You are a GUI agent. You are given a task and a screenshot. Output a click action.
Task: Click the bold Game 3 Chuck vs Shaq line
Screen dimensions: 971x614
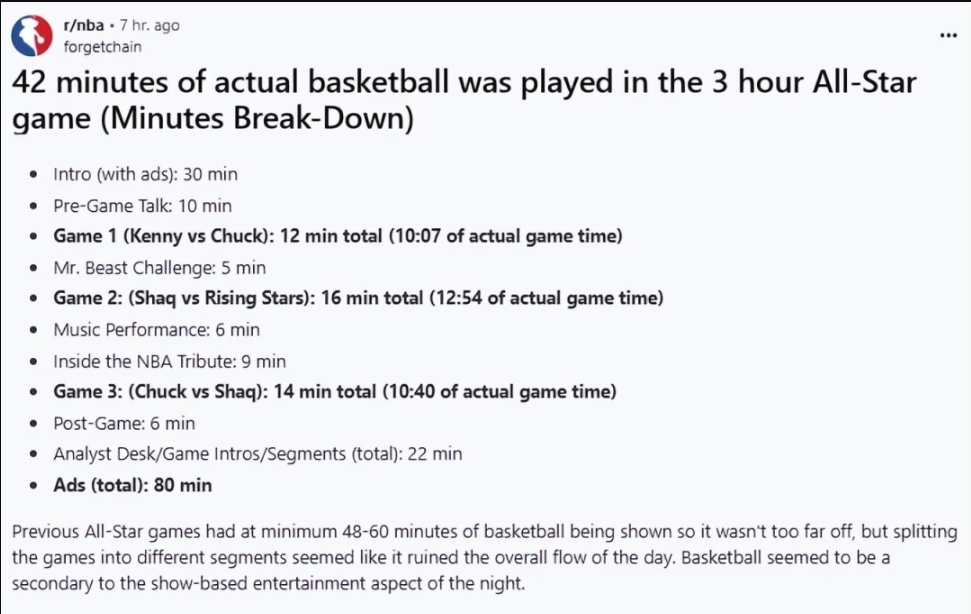click(334, 392)
